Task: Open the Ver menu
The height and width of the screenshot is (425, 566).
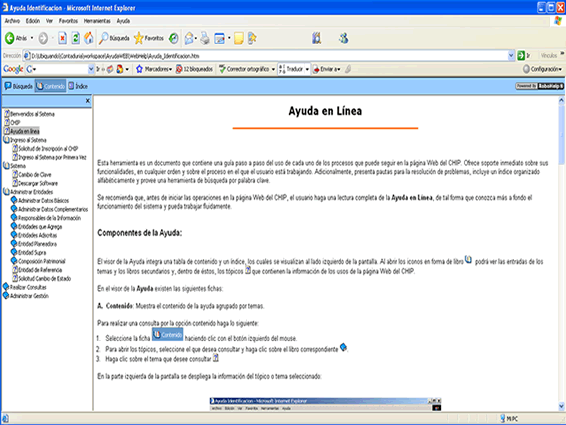Action: pyautogui.click(x=49, y=21)
